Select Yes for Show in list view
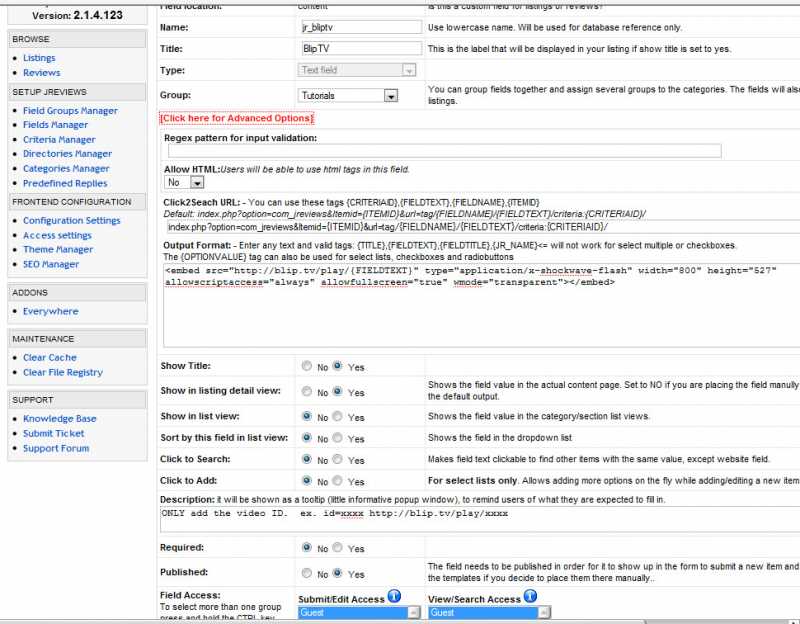 [337, 416]
